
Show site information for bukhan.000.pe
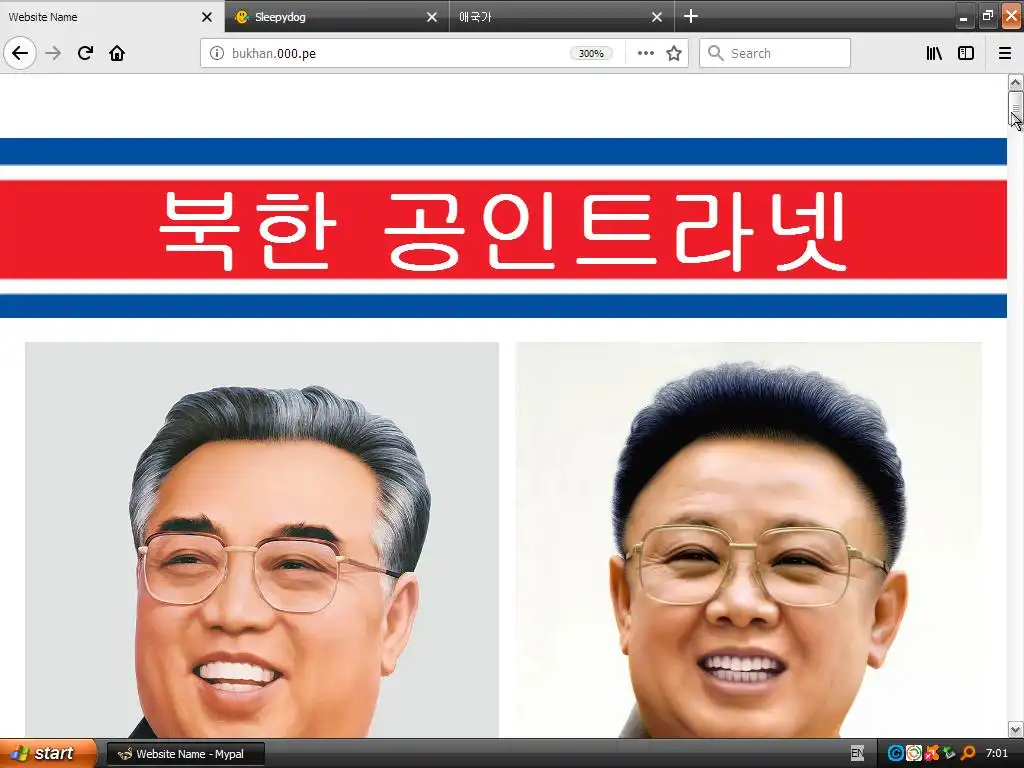[x=216, y=53]
